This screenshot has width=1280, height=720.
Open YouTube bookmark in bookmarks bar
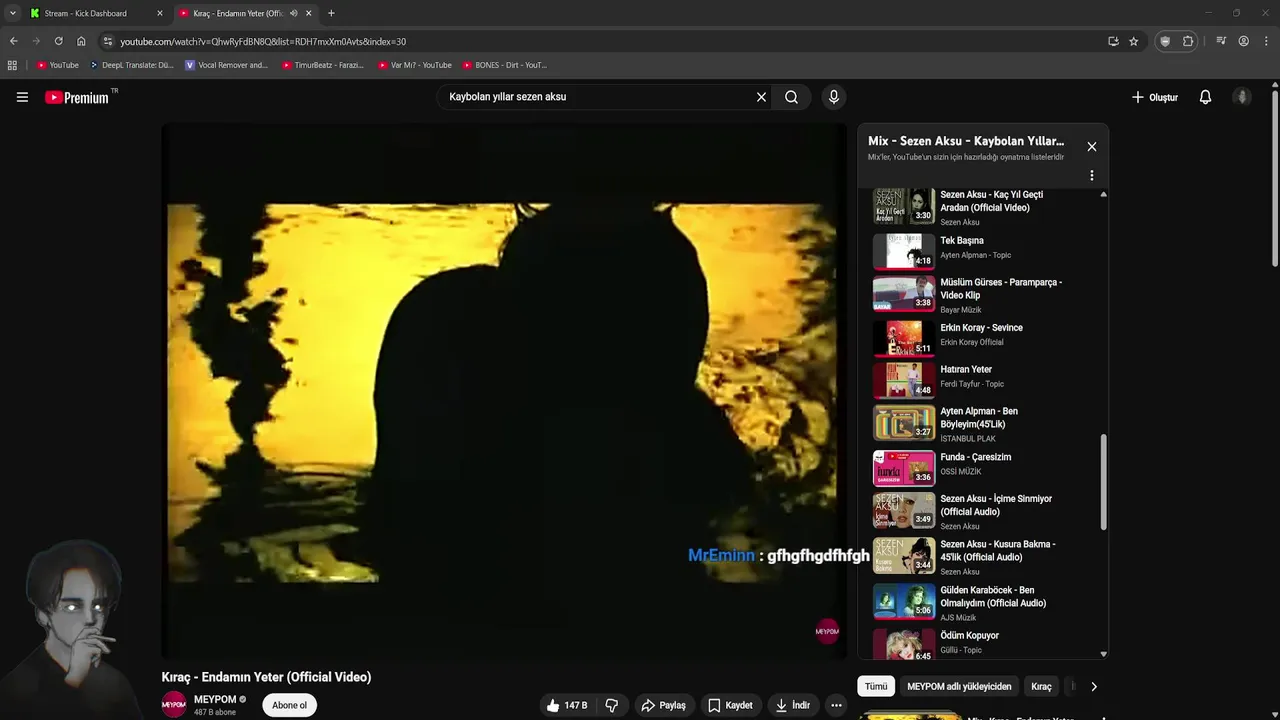pyautogui.click(x=58, y=65)
